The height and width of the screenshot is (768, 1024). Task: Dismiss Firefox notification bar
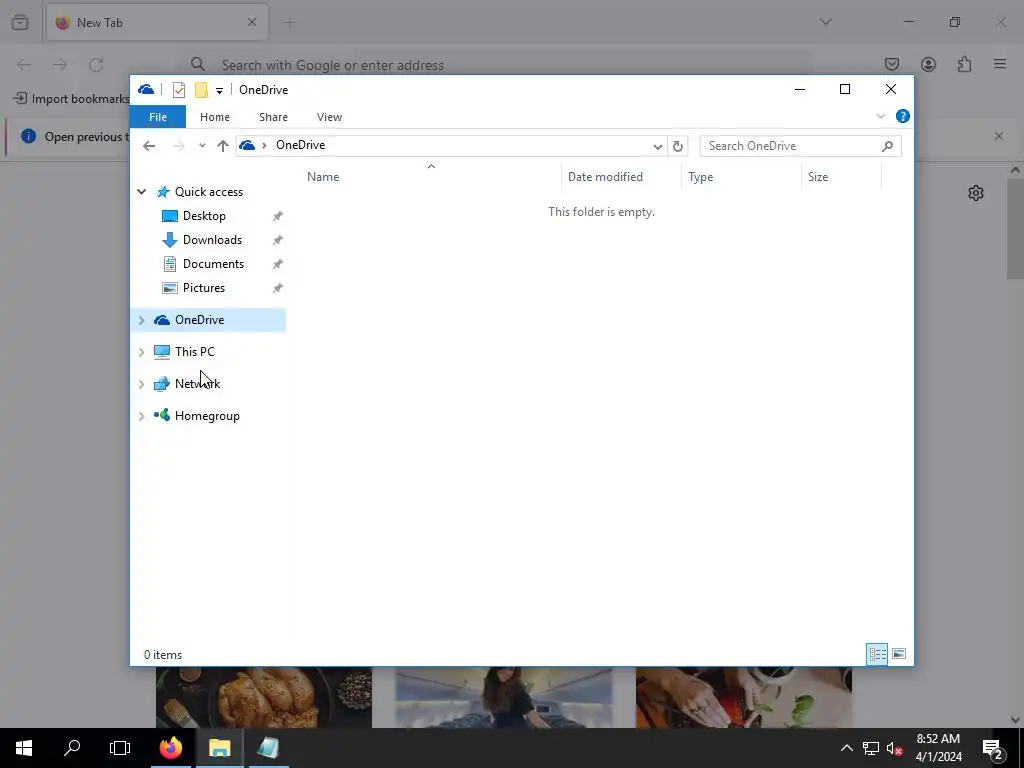999,136
